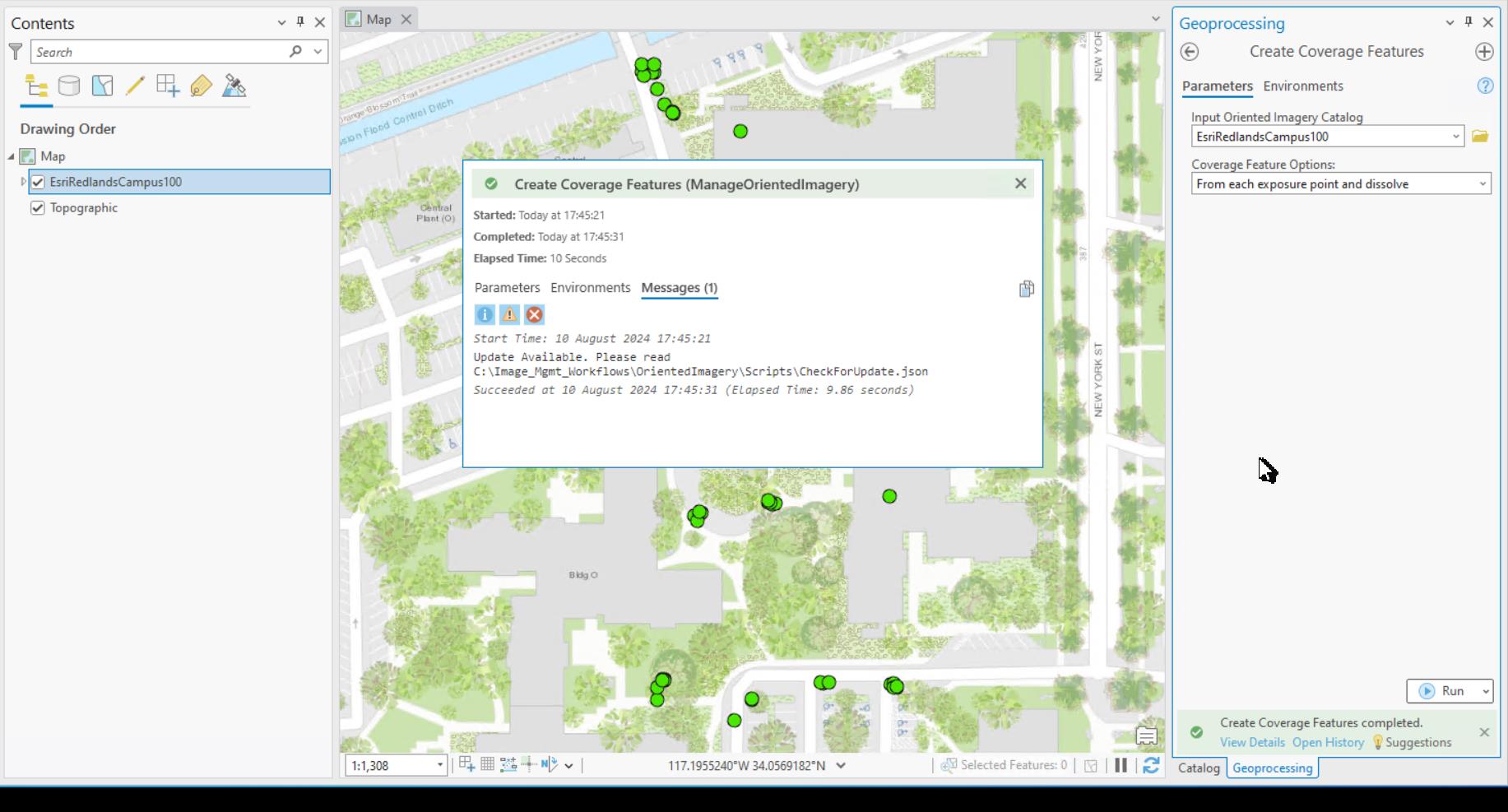
Task: Uncheck the Topographic layer visibility
Action: click(x=38, y=207)
